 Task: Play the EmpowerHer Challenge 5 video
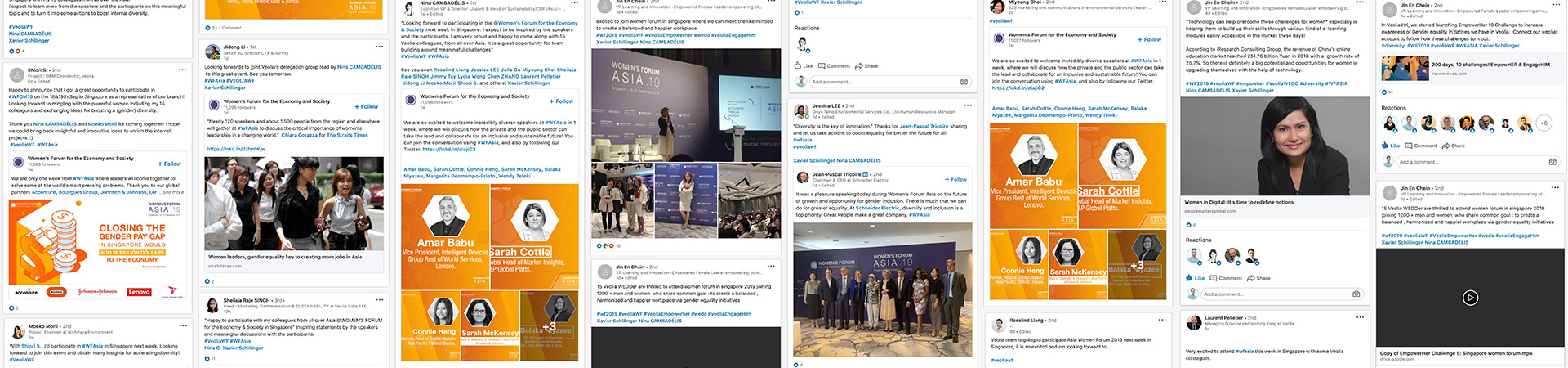point(1470,298)
